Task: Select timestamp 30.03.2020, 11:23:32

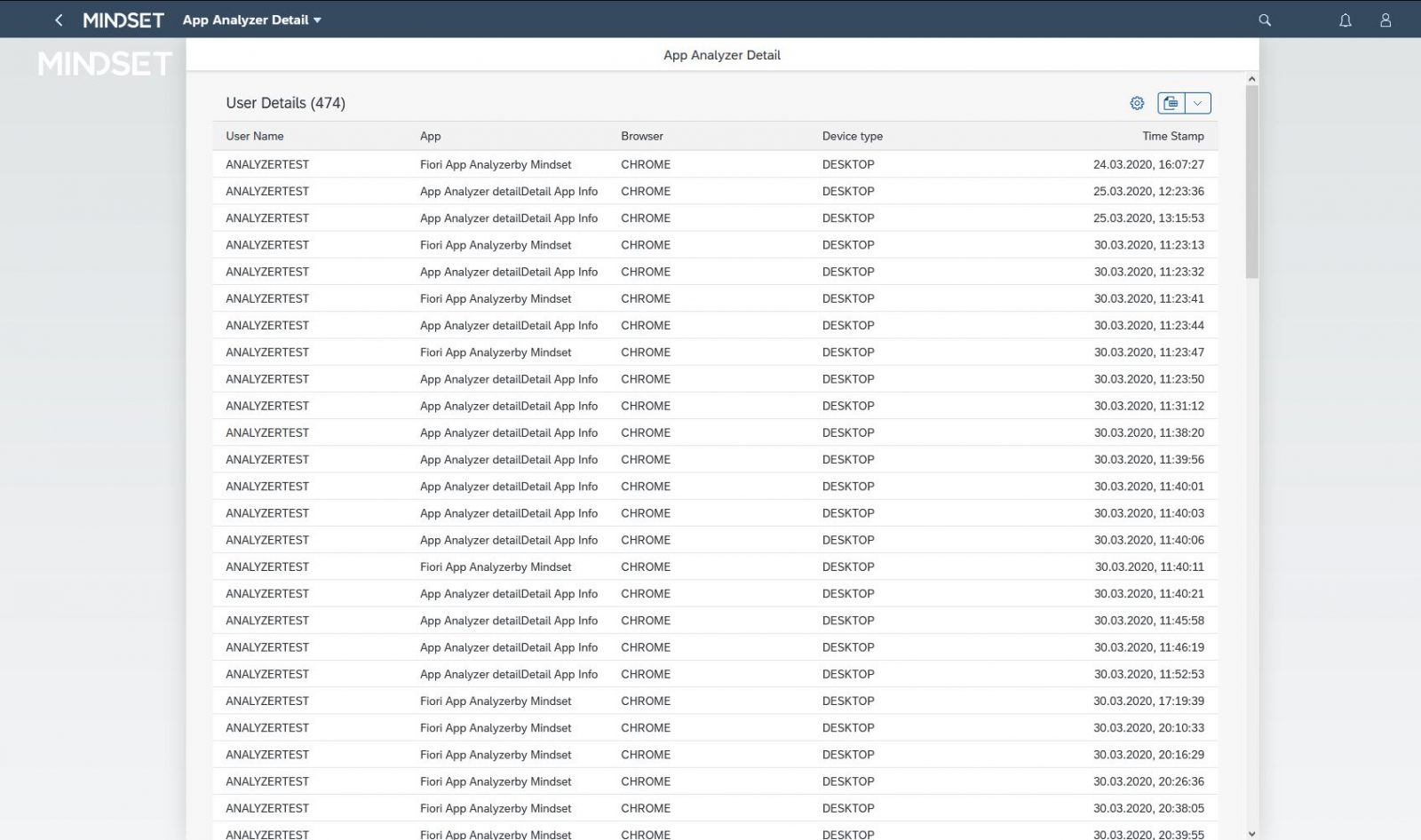Action: point(1149,272)
